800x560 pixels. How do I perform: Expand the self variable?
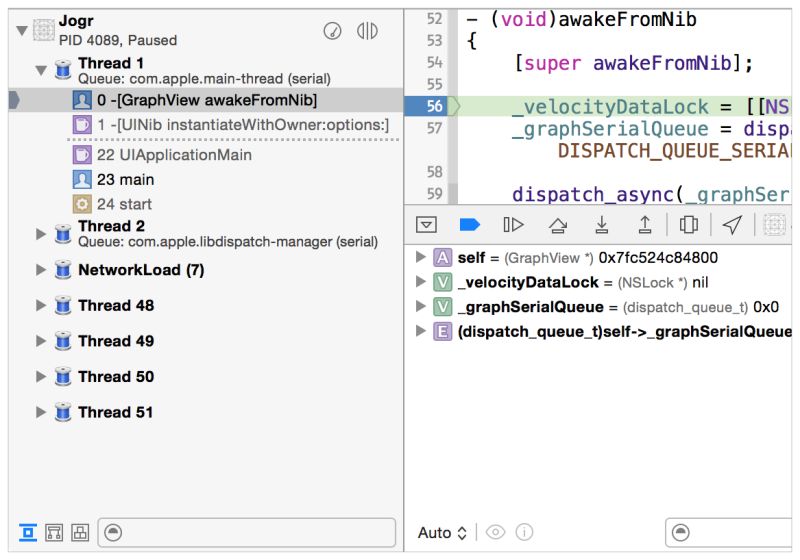point(420,257)
